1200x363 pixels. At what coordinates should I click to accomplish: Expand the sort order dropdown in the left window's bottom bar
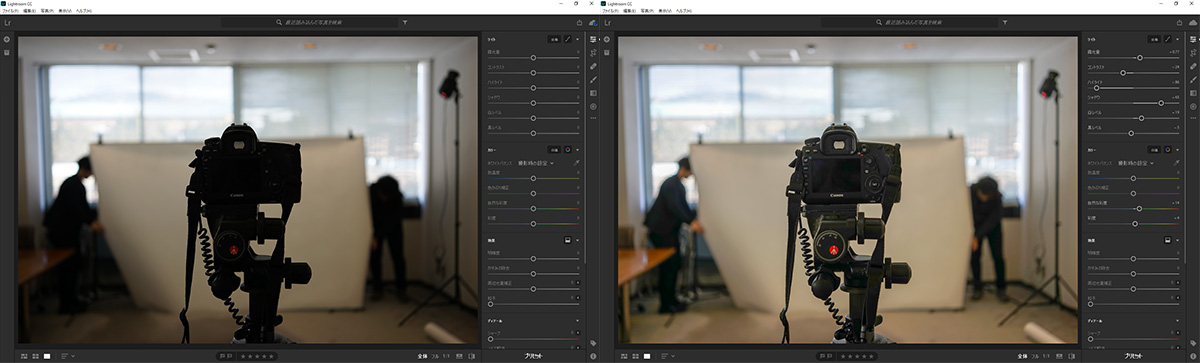click(x=68, y=355)
